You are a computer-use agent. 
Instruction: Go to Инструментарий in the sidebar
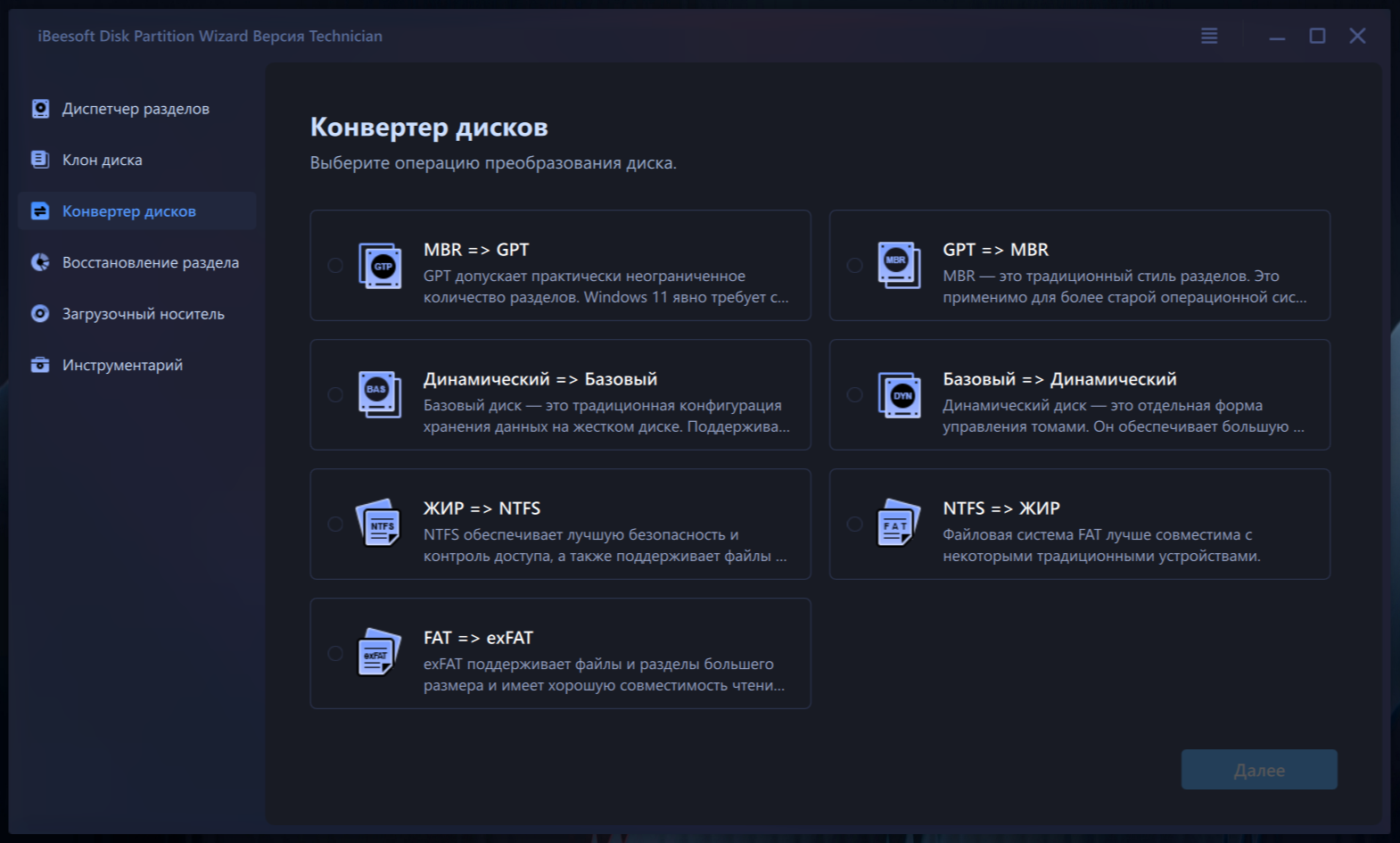click(122, 366)
